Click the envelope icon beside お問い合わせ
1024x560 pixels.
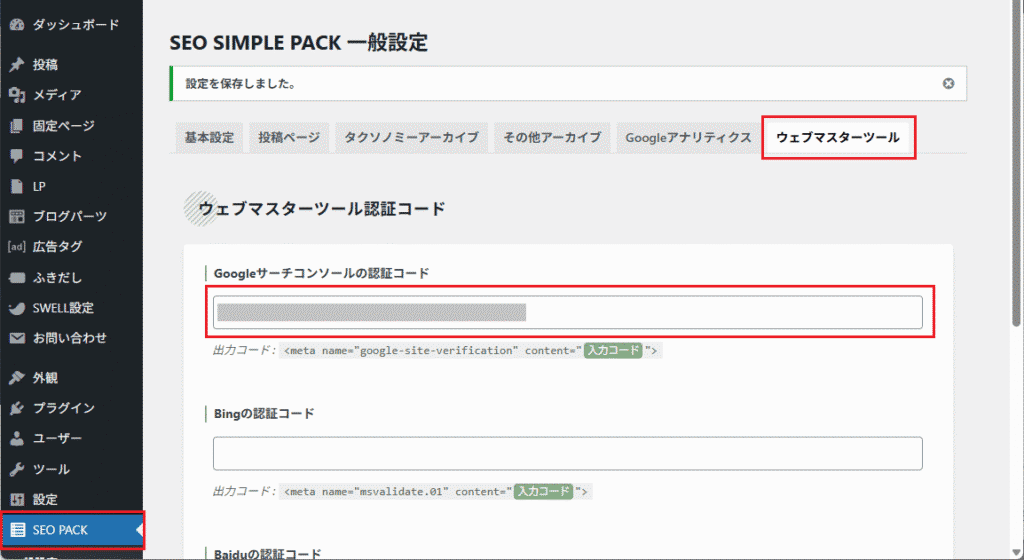17,338
